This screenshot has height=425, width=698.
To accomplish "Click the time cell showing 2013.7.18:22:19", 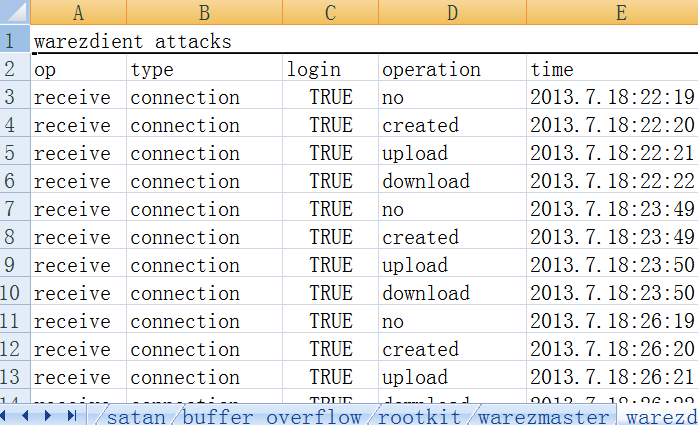I will (612, 98).
